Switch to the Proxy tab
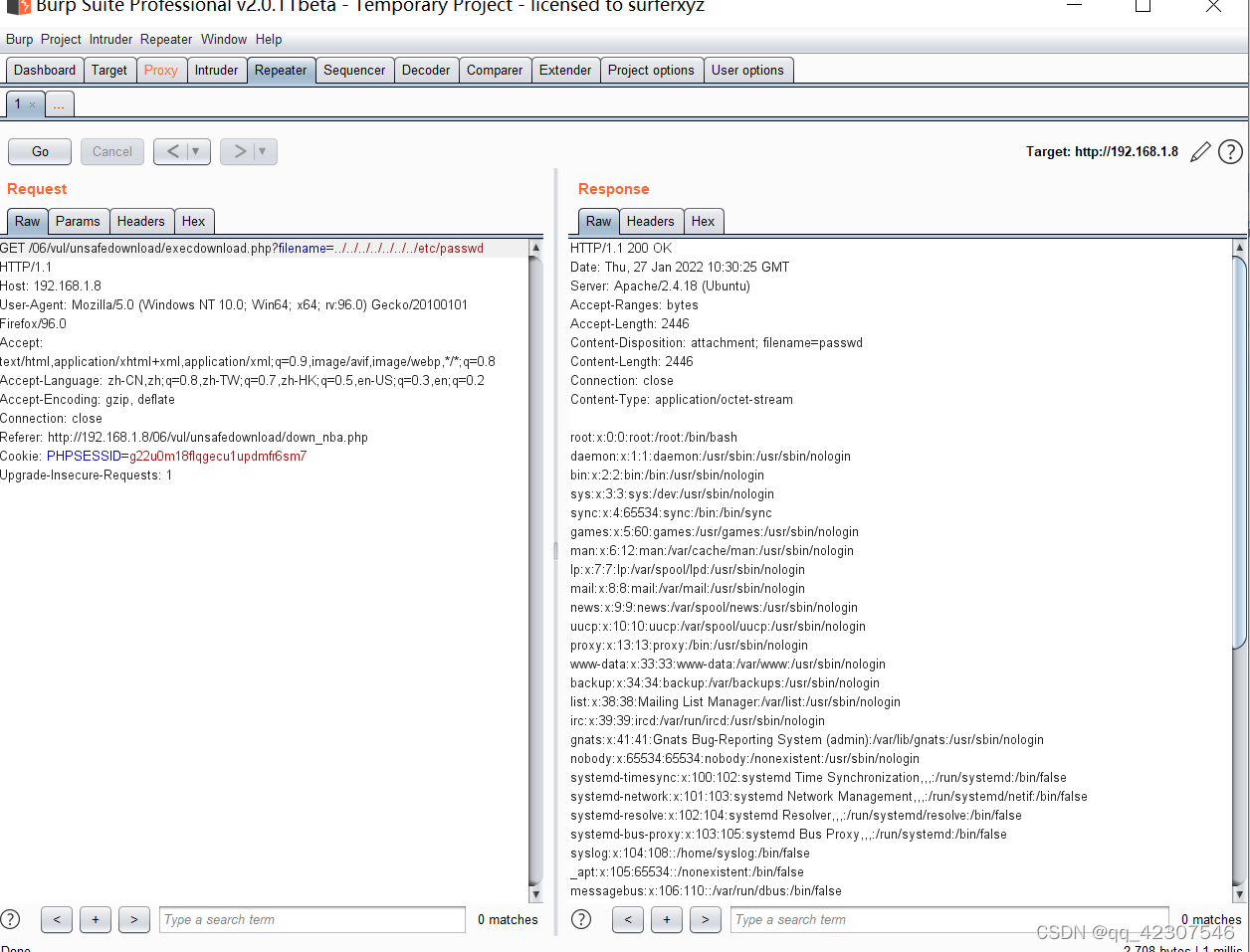The width and height of the screenshot is (1250, 952). point(161,71)
